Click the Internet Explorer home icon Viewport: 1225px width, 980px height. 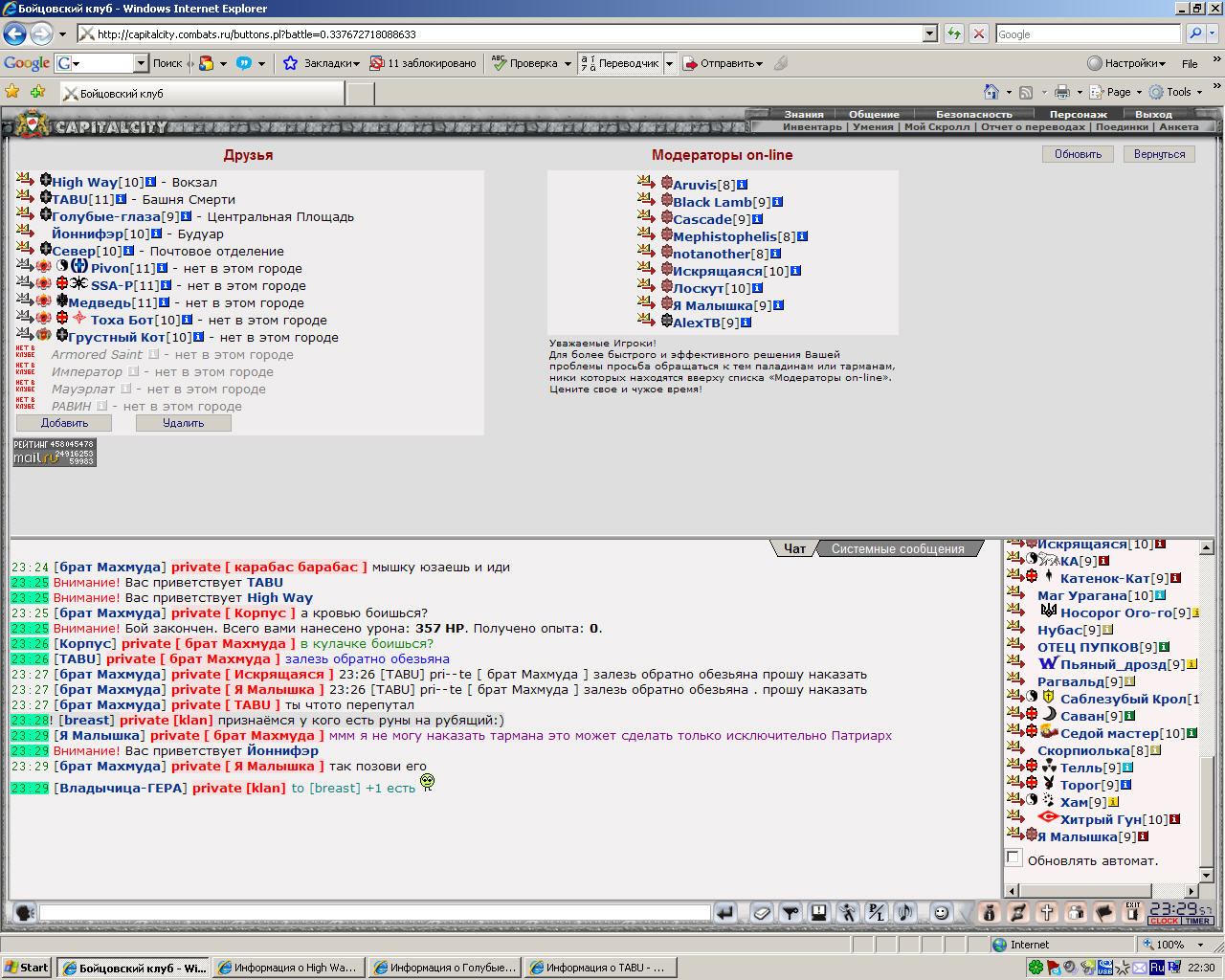[x=991, y=92]
